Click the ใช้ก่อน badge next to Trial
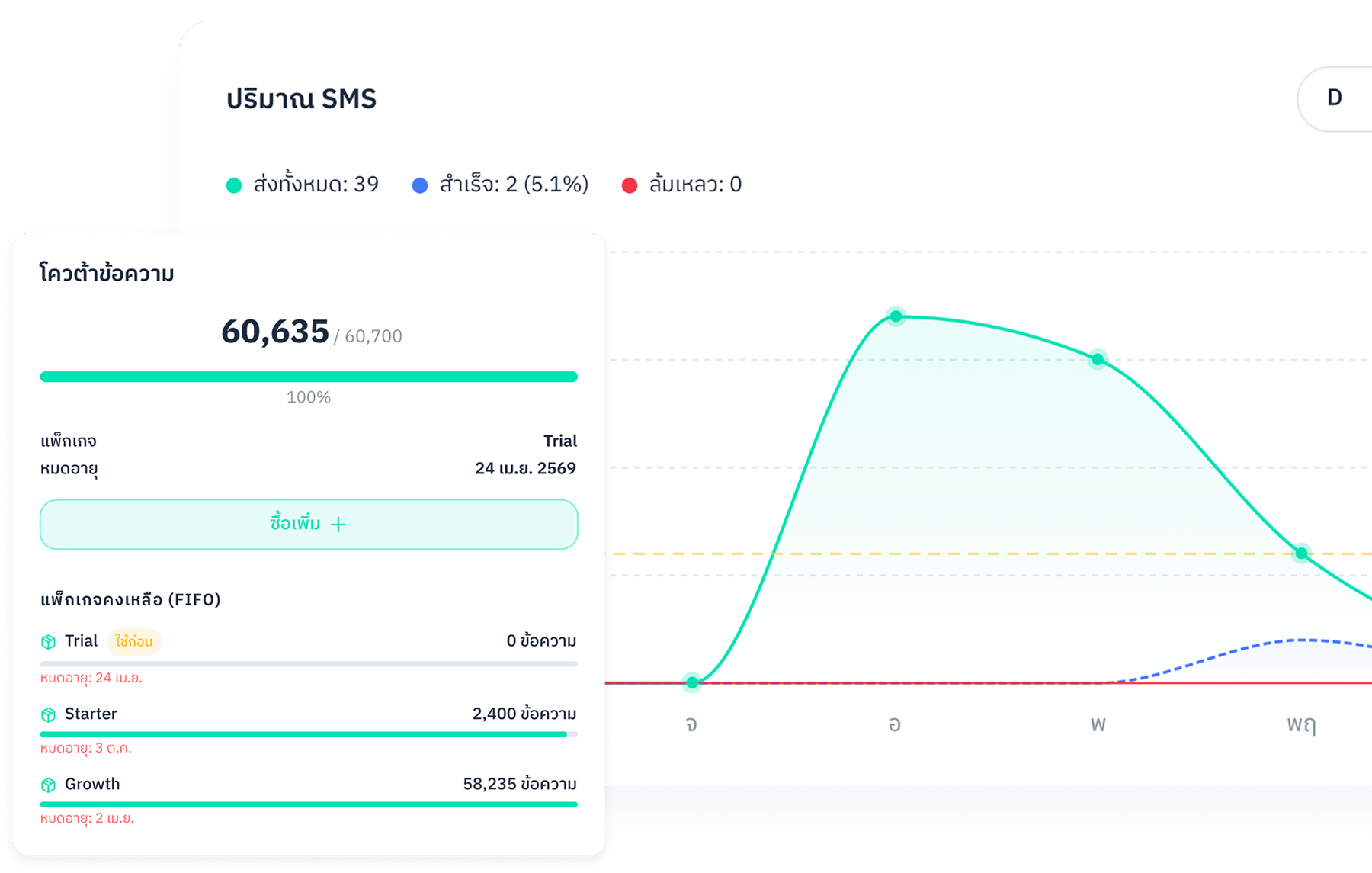 pyautogui.click(x=132, y=641)
